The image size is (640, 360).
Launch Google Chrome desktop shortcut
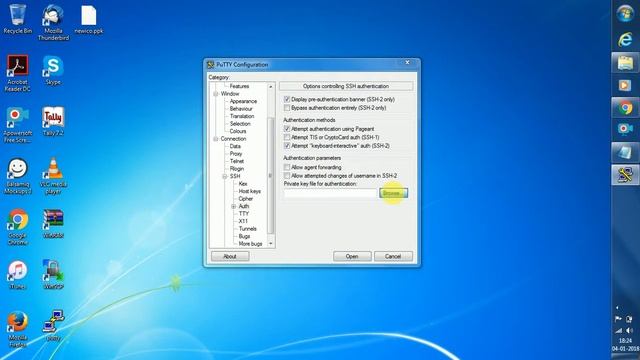click(18, 227)
